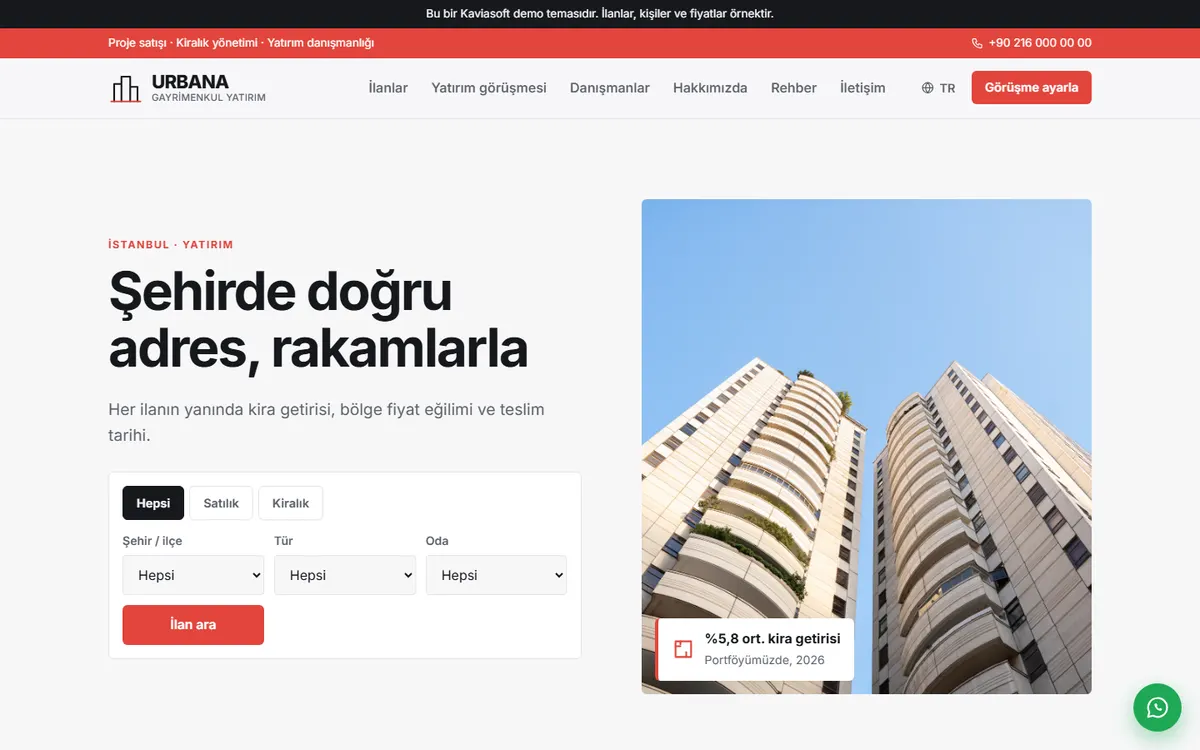Viewport: 1200px width, 750px height.
Task: Click the İlan ara search button
Action: [x=193, y=625]
